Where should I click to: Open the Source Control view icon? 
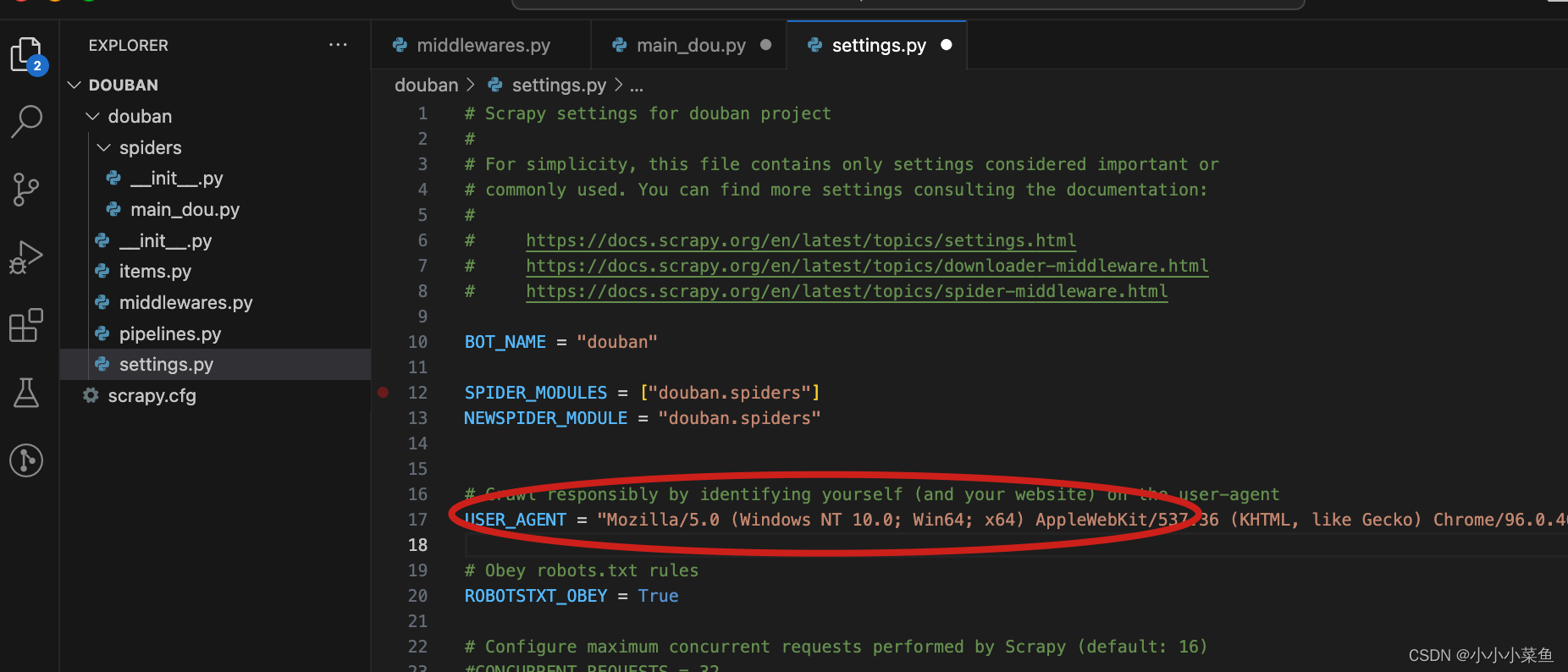click(26, 190)
